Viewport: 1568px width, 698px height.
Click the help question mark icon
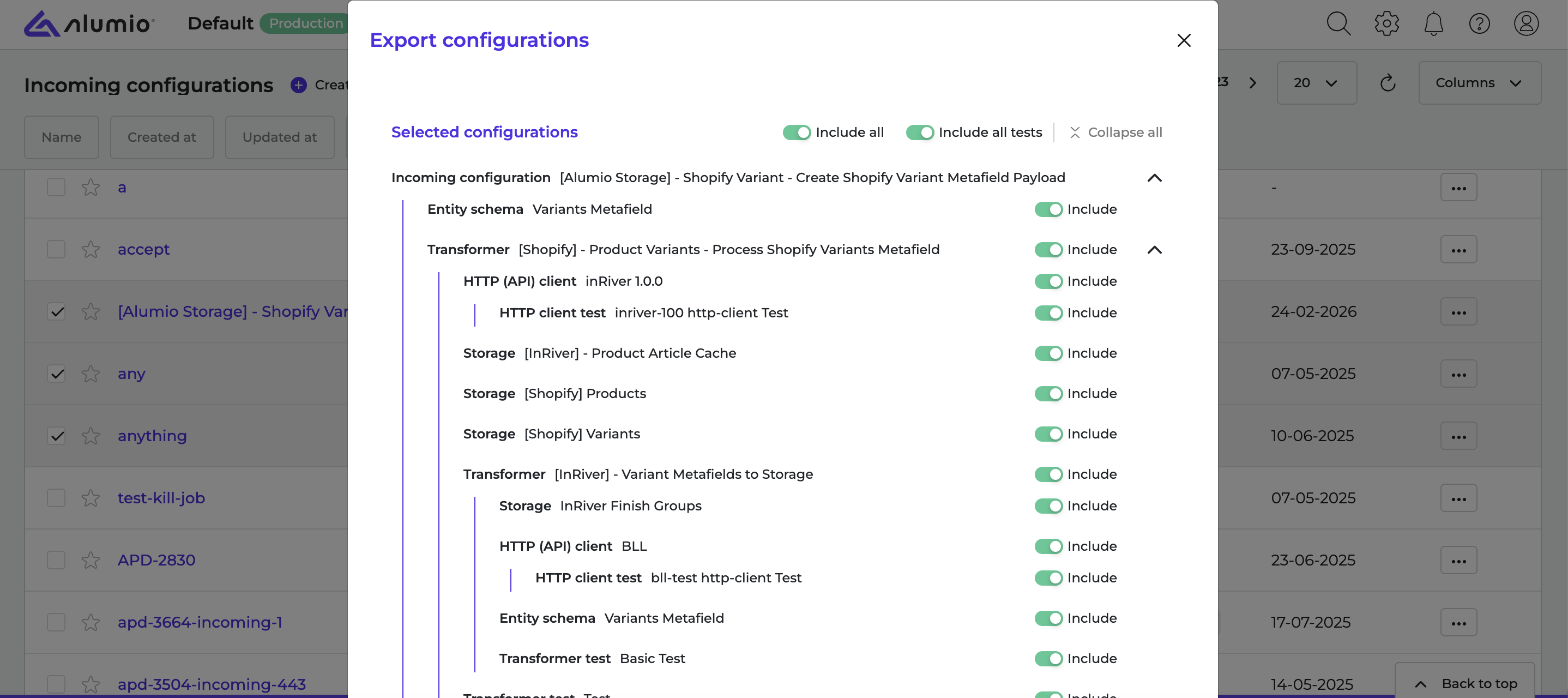coord(1479,24)
